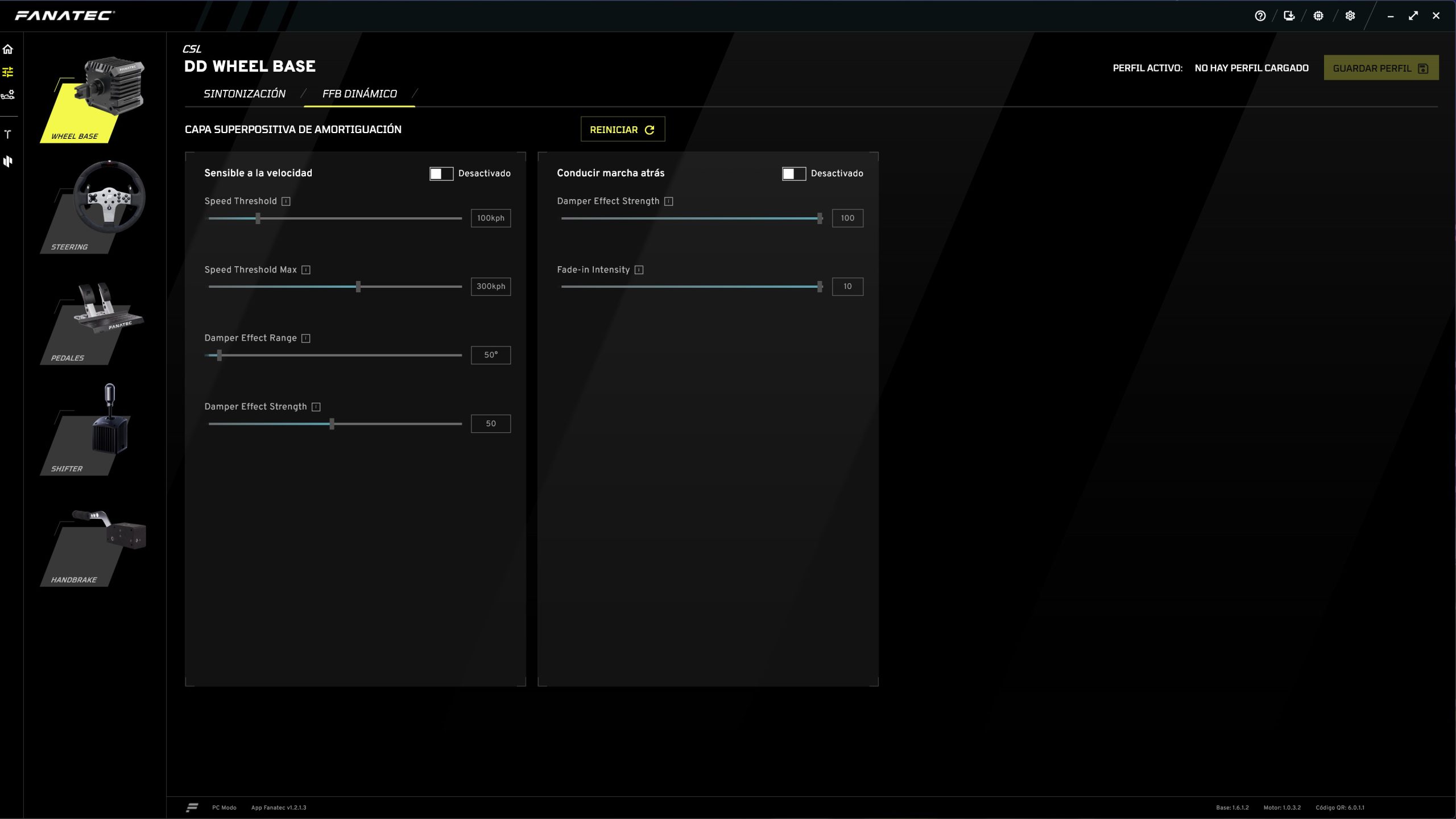
Task: Click the yellow tuning sliders sidebar icon
Action: (8, 72)
